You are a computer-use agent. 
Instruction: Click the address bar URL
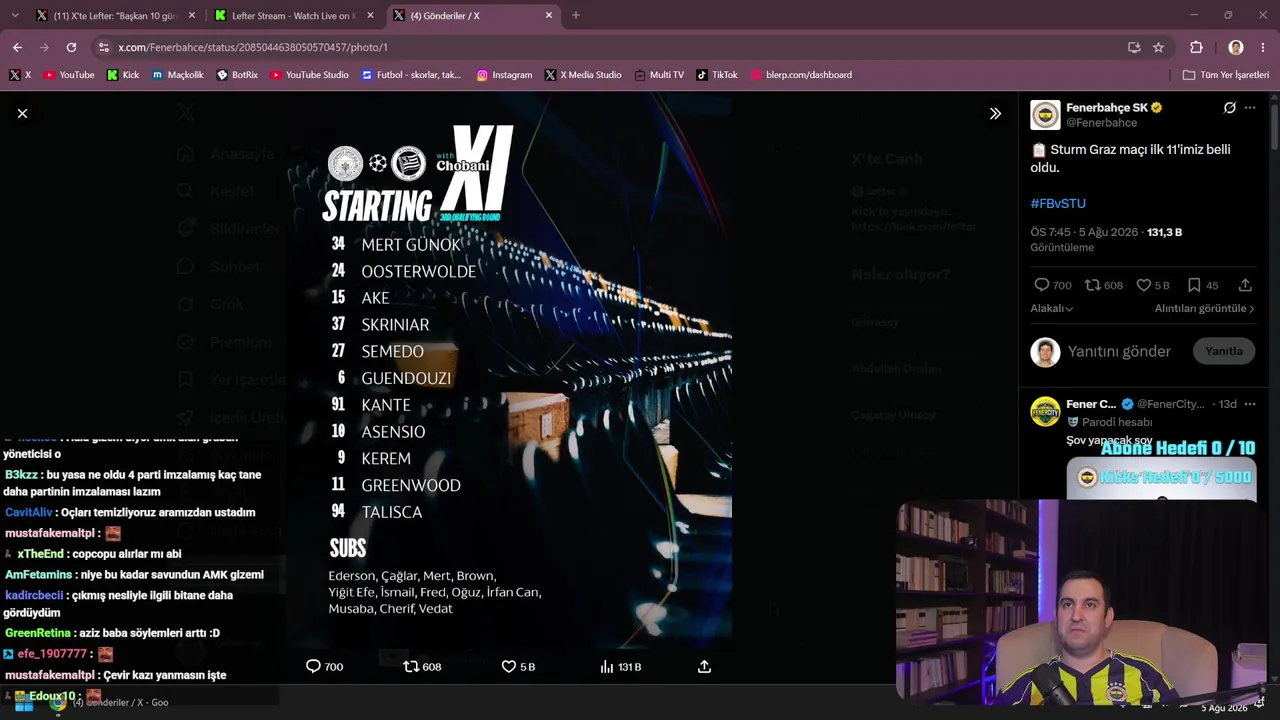click(x=253, y=47)
